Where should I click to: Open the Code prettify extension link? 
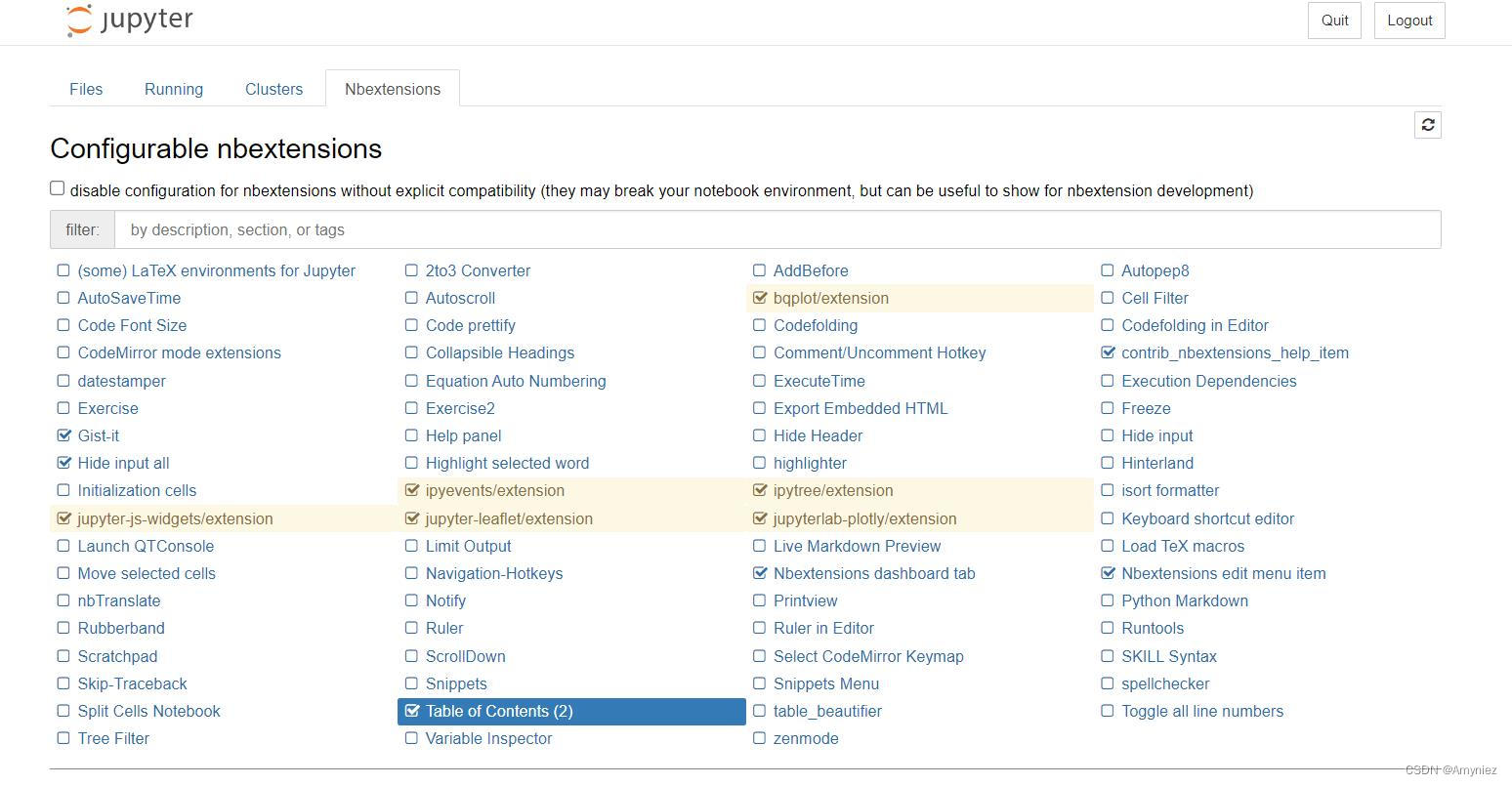[x=470, y=325]
